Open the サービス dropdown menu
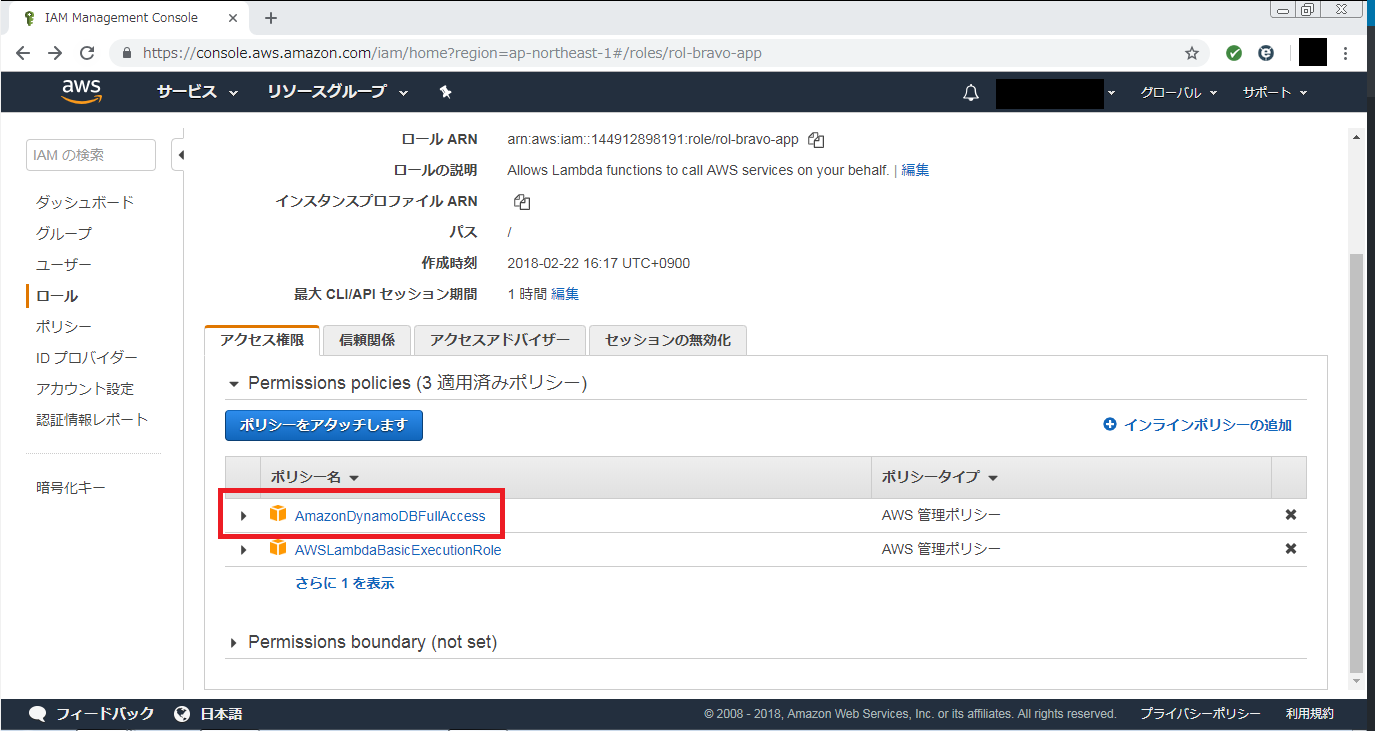This screenshot has width=1375, height=731. point(197,92)
